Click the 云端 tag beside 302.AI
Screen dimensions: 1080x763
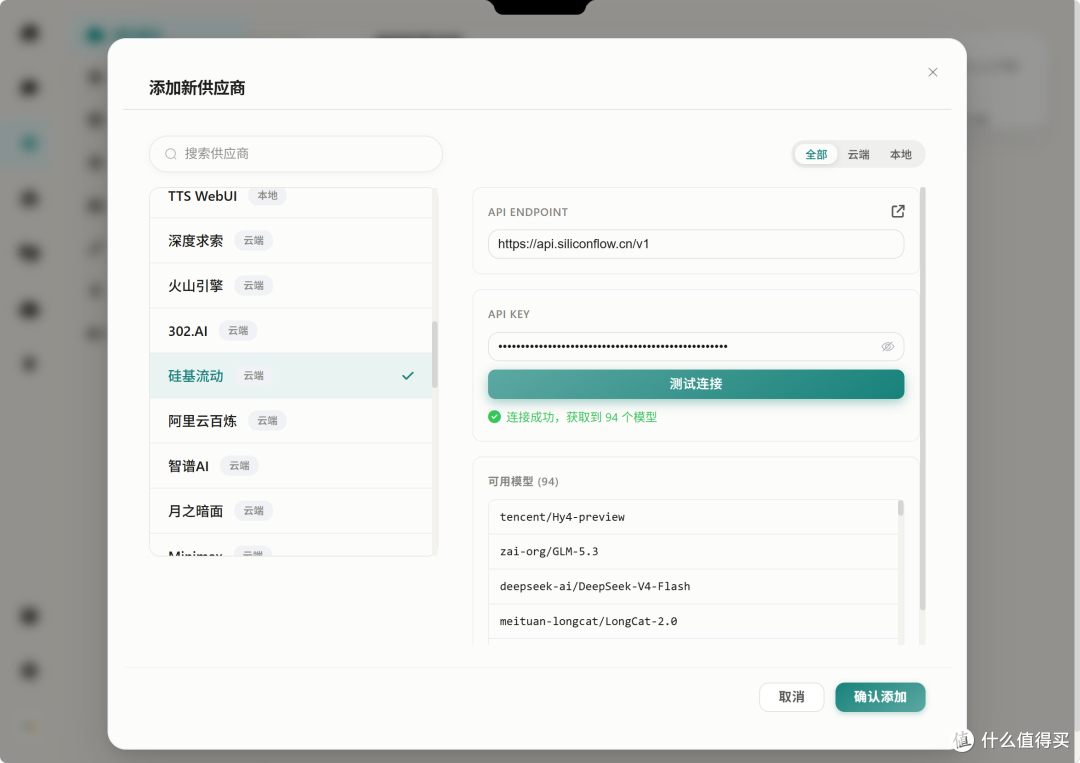click(238, 331)
